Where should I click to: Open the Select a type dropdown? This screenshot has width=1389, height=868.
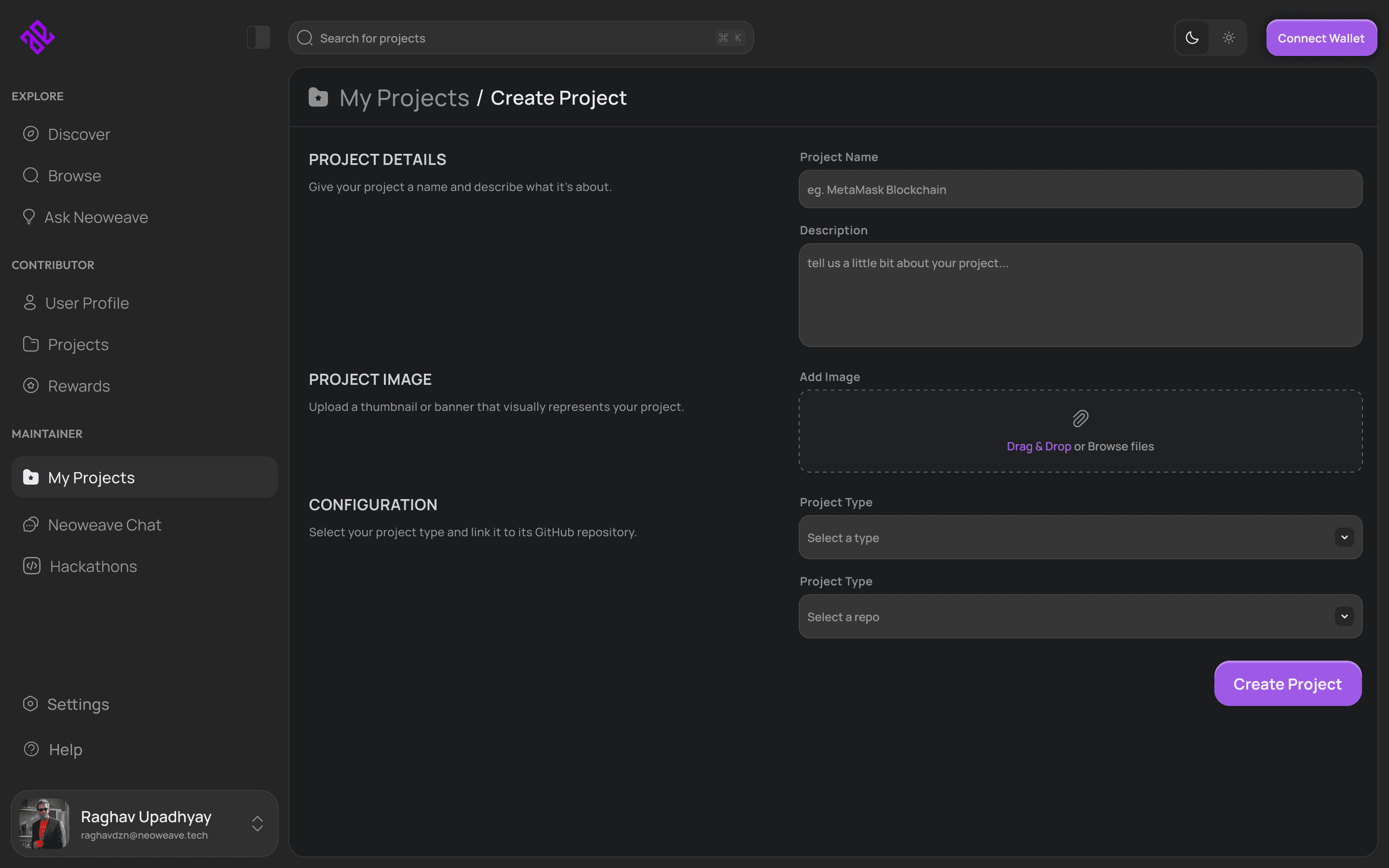point(1080,537)
